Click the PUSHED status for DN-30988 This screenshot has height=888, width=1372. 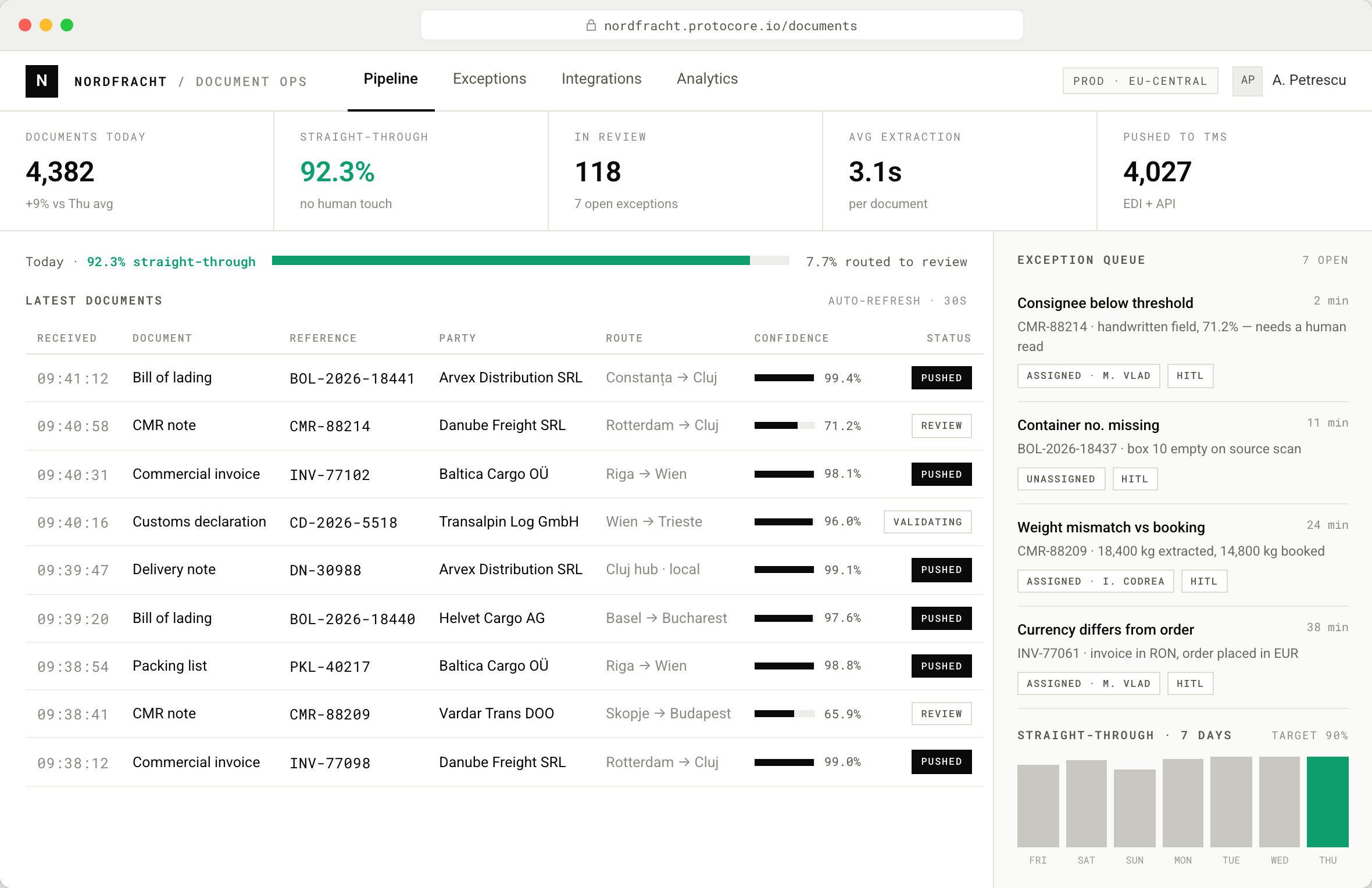click(941, 570)
